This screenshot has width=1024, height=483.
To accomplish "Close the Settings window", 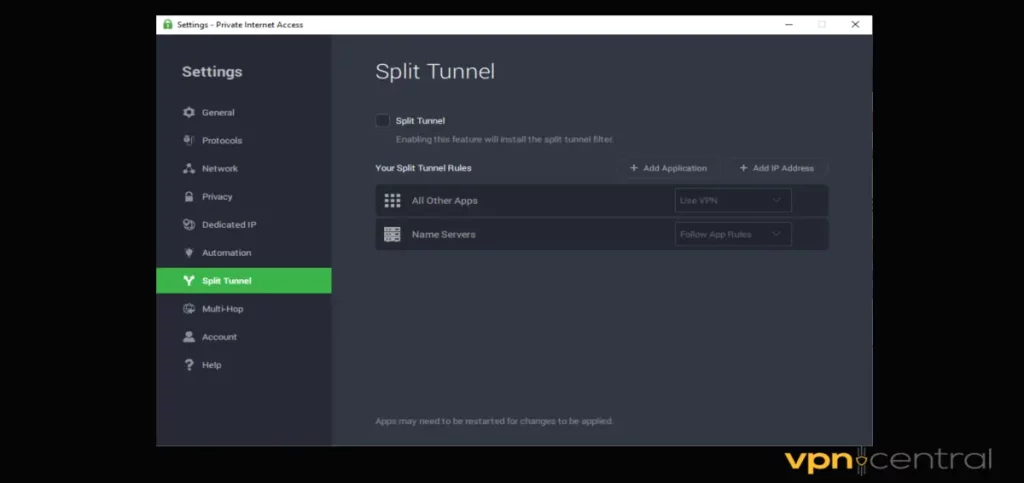I will point(855,25).
